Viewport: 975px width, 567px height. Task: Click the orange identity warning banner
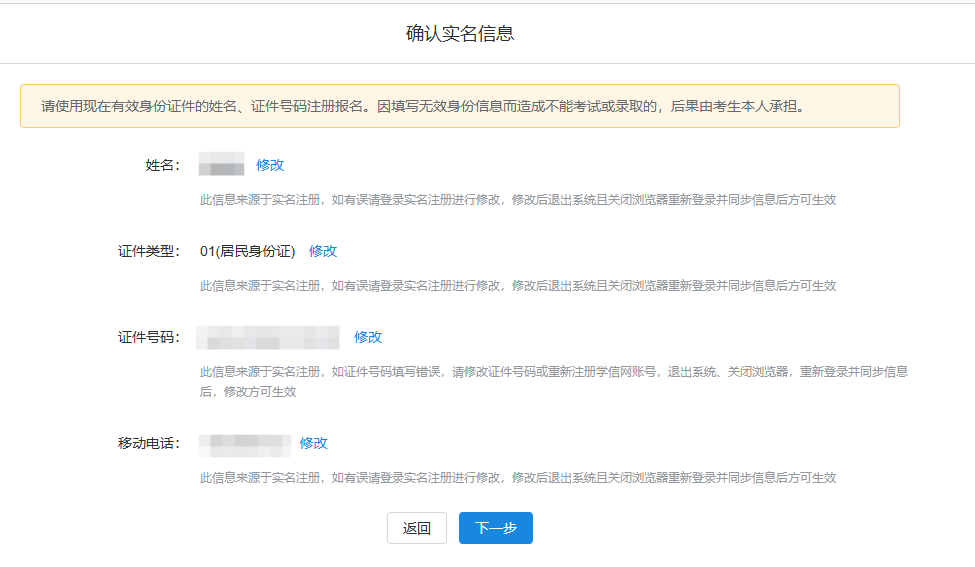pos(459,106)
